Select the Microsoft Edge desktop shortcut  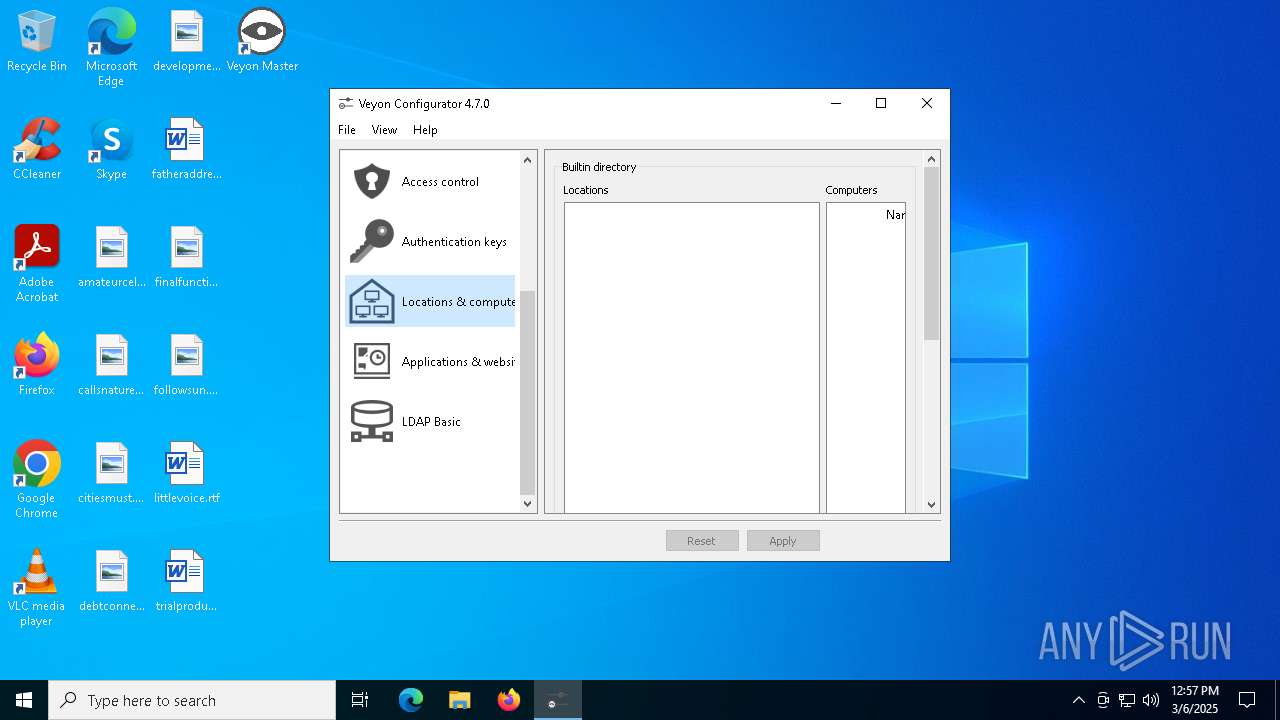111,48
